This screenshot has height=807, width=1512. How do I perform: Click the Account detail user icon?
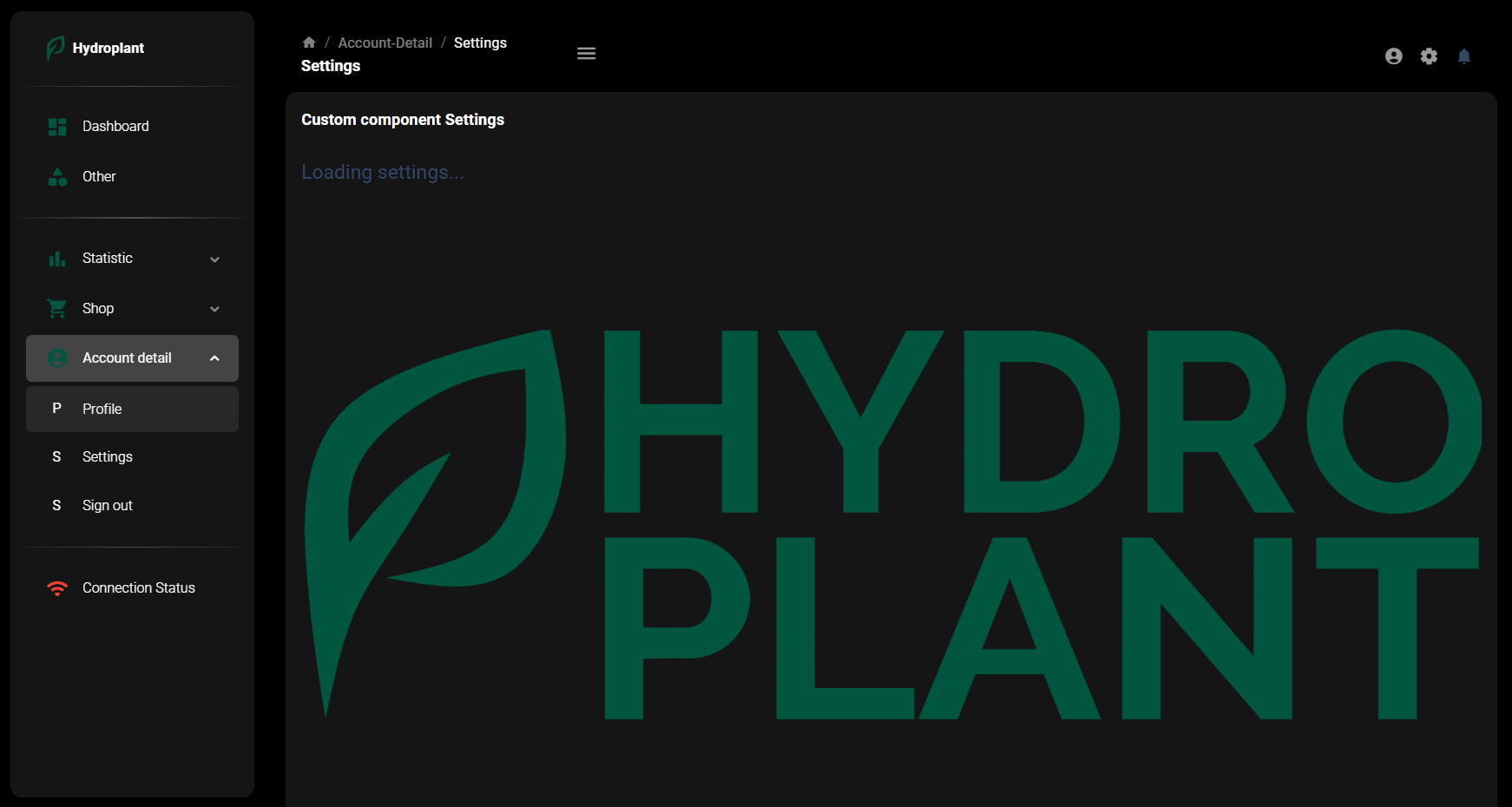coord(57,358)
